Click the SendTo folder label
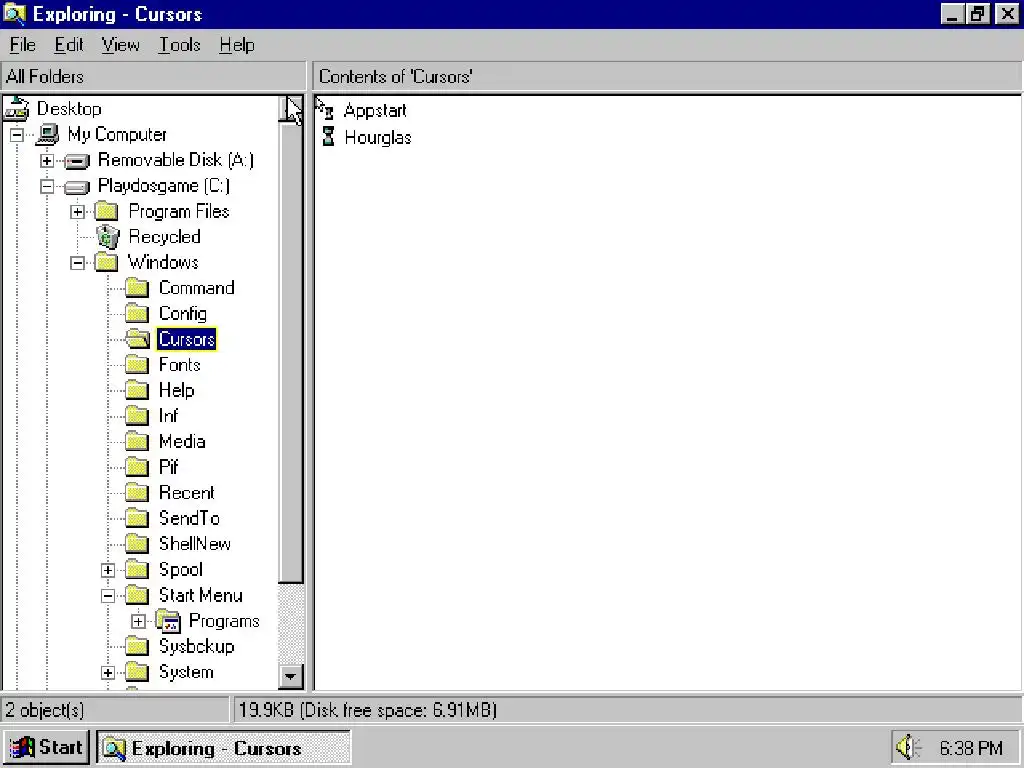This screenshot has width=1024, height=768. tap(189, 519)
